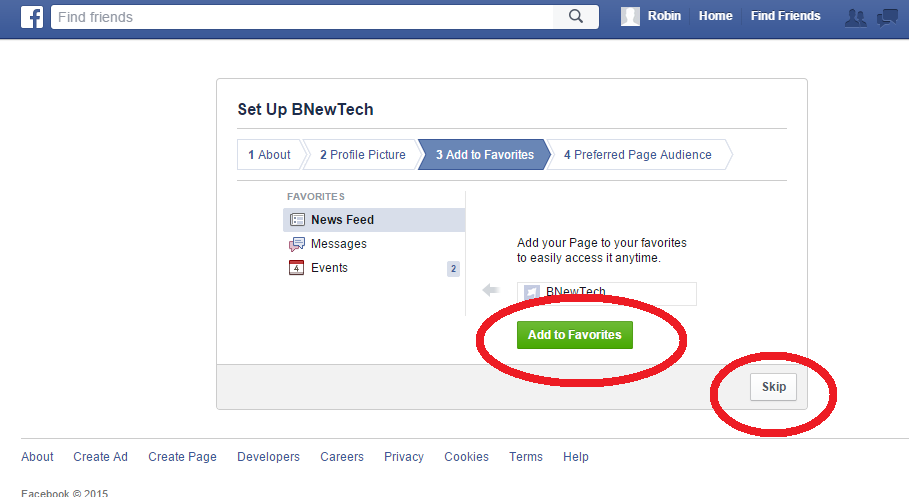Click the Events calendar icon
The width and height of the screenshot is (909, 497).
[296, 267]
